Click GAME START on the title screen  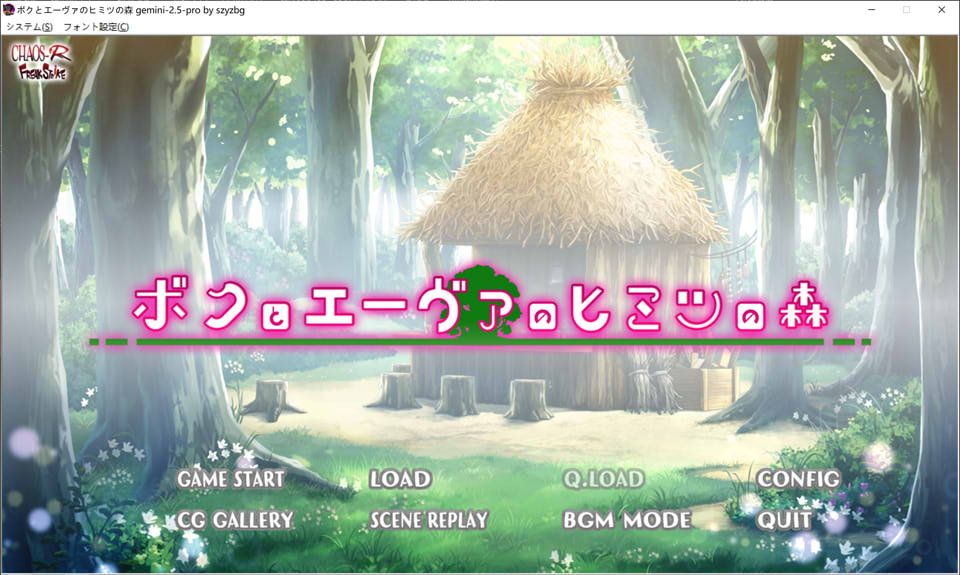coord(231,479)
